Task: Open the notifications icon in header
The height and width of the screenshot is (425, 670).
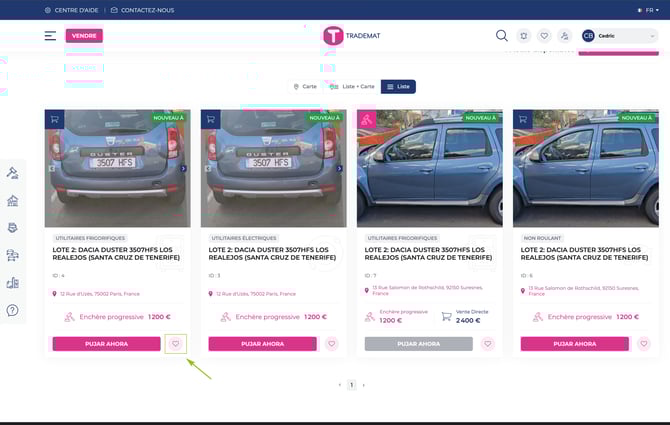Action: point(523,36)
